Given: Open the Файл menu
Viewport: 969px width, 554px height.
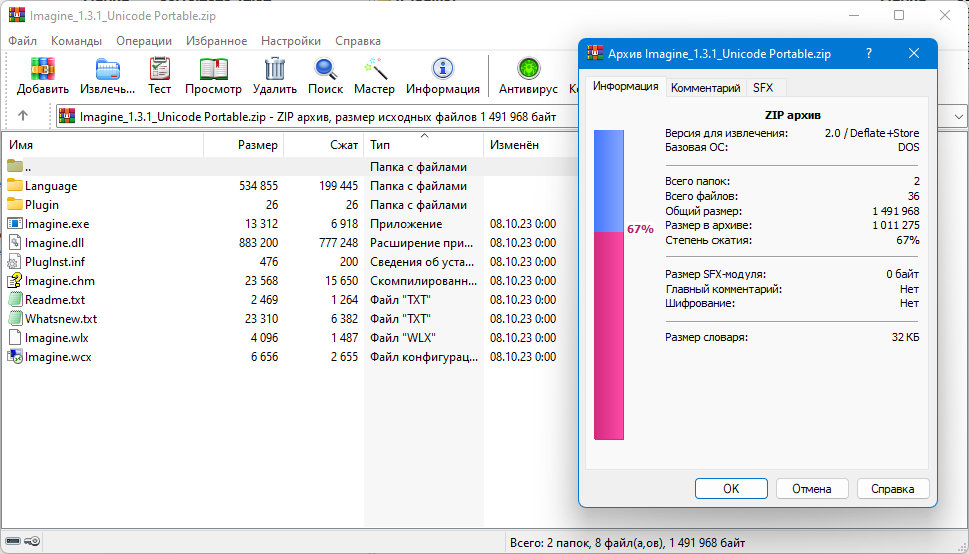Looking at the screenshot, I should (23, 41).
